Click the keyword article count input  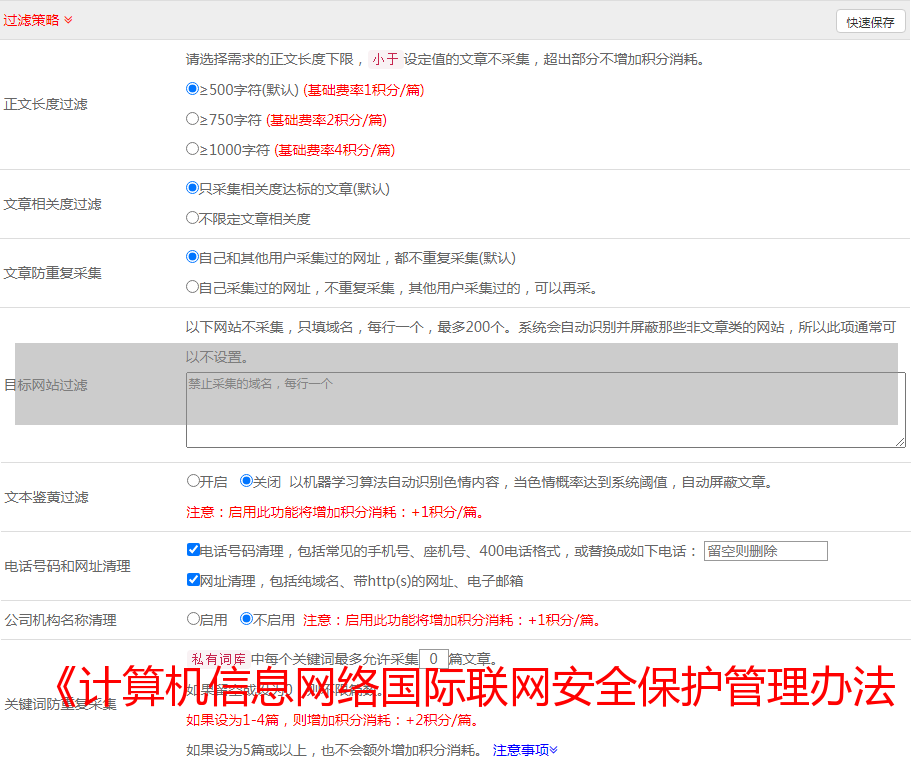click(x=433, y=659)
